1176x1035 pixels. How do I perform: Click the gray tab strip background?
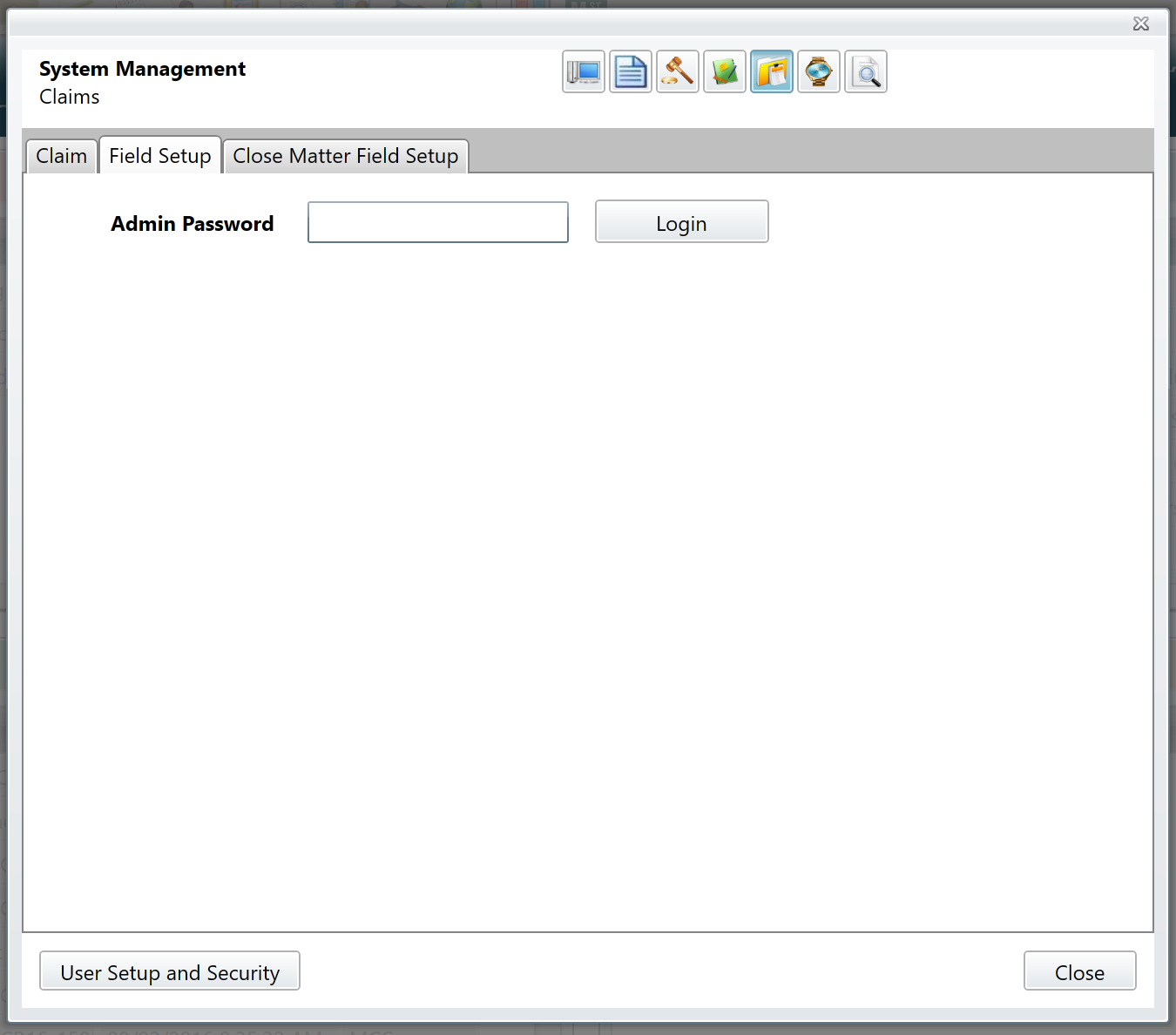tap(810, 151)
